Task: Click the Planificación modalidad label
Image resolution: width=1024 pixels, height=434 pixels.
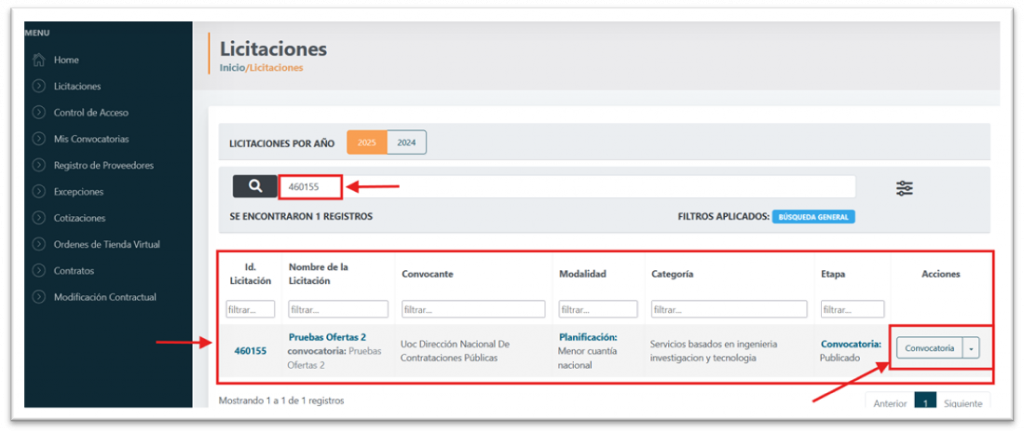Action: pos(588,337)
